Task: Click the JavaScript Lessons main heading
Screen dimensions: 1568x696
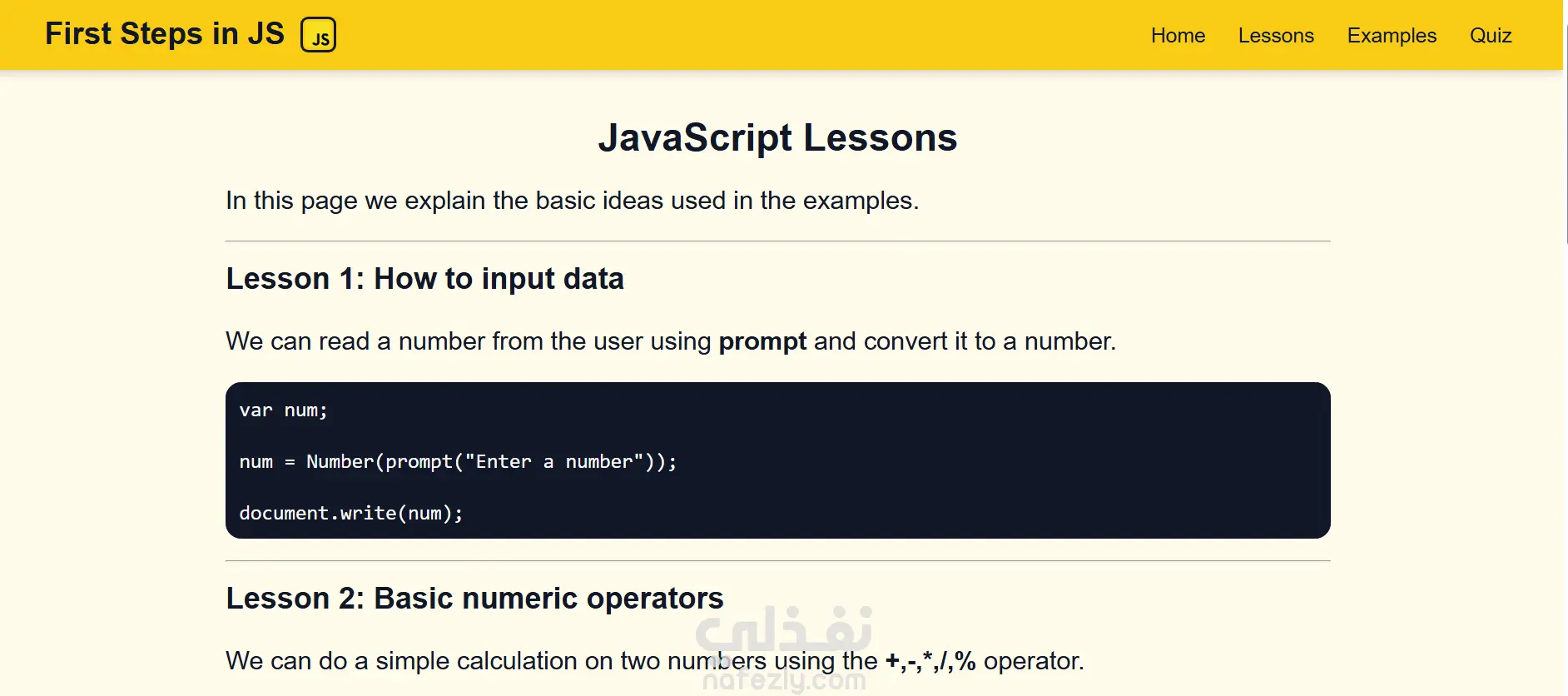Action: (x=777, y=138)
